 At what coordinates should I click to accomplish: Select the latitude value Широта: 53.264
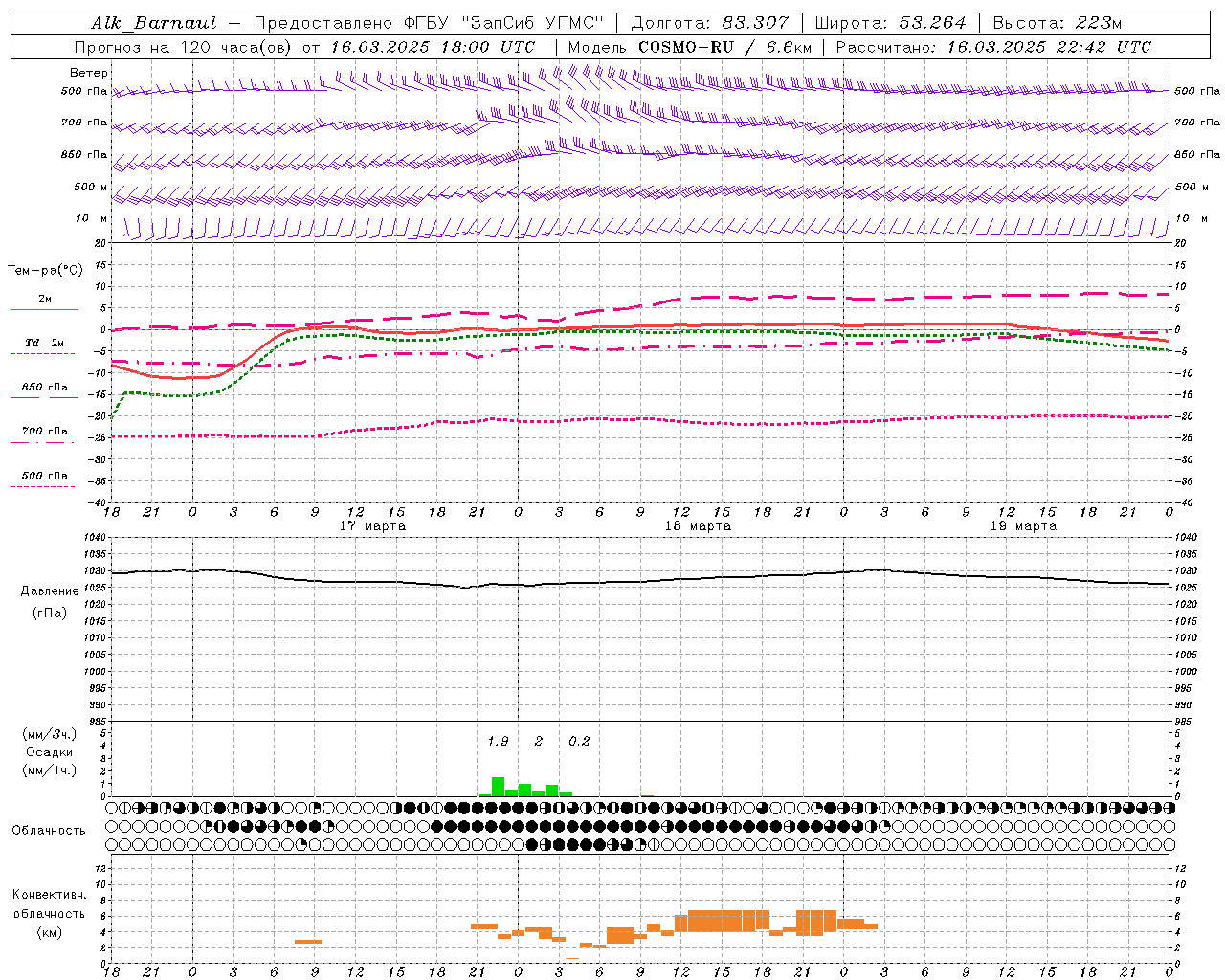click(x=891, y=23)
